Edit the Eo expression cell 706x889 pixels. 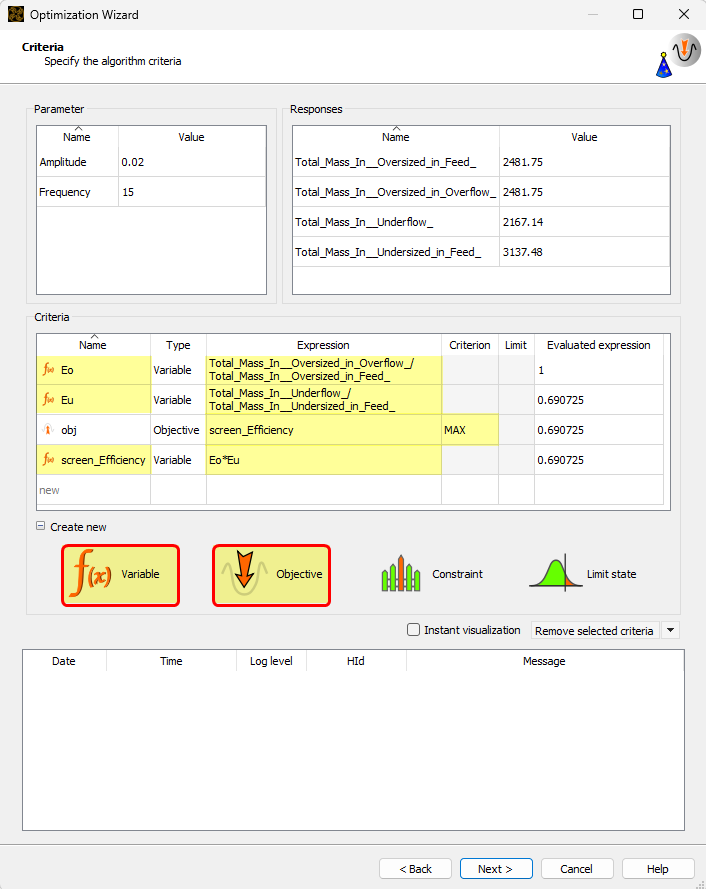tap(324, 370)
